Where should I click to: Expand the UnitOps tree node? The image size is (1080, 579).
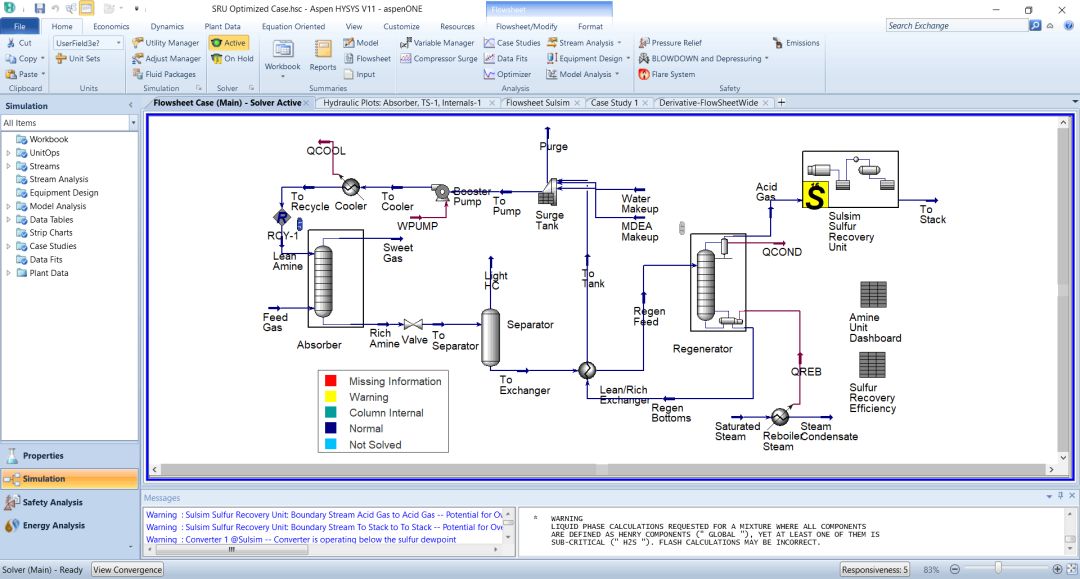pyautogui.click(x=8, y=153)
